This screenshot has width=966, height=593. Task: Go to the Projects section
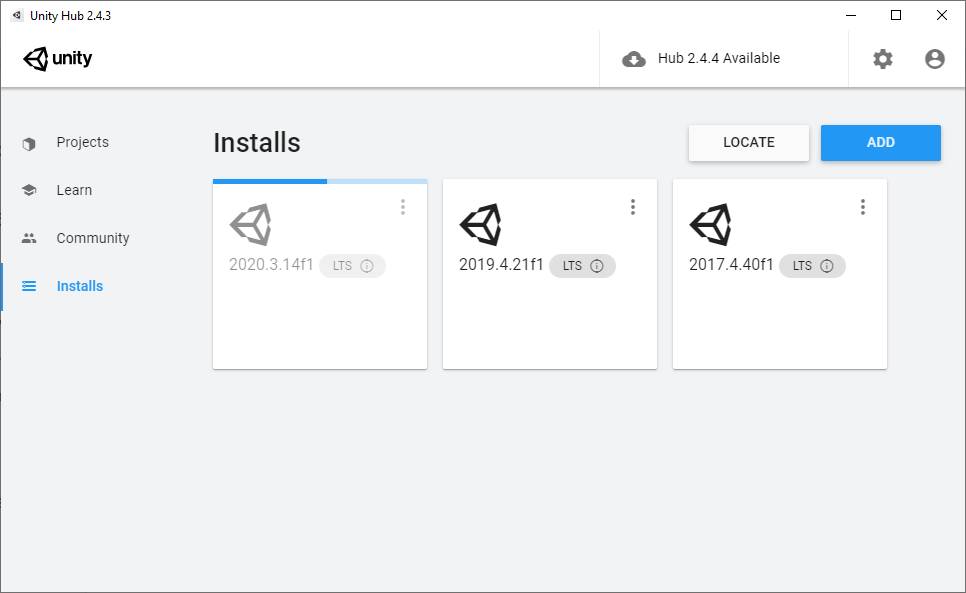[x=82, y=143]
